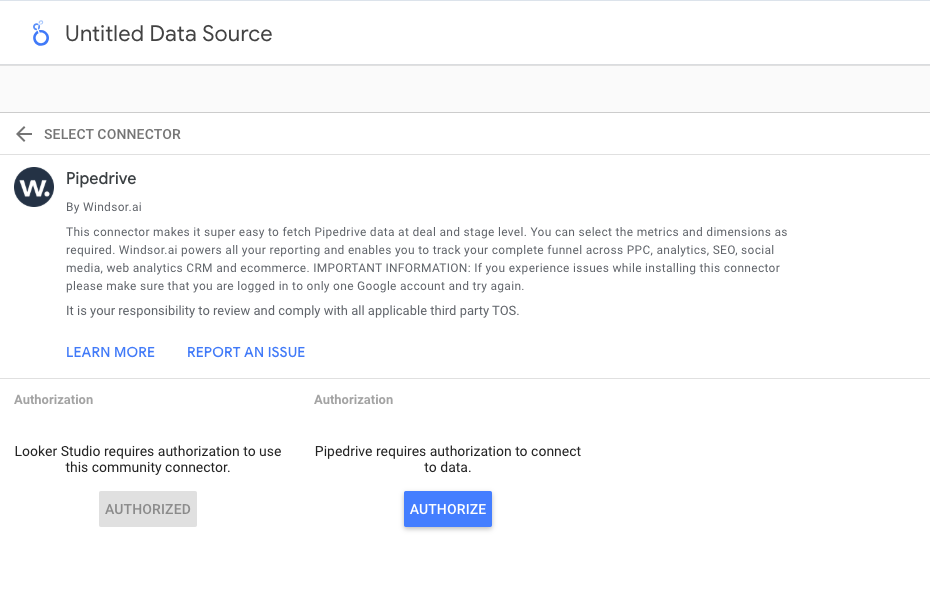Go back using the left arrow icon
Image resolution: width=930 pixels, height=613 pixels.
point(24,134)
